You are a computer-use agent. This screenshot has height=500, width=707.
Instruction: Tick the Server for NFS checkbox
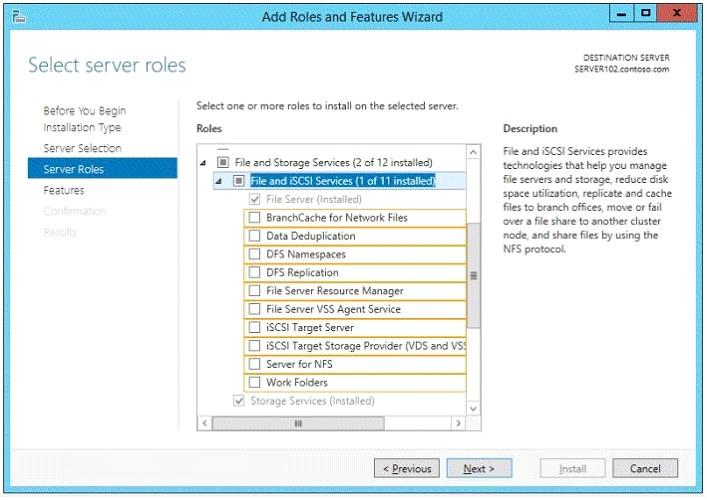(x=254, y=364)
